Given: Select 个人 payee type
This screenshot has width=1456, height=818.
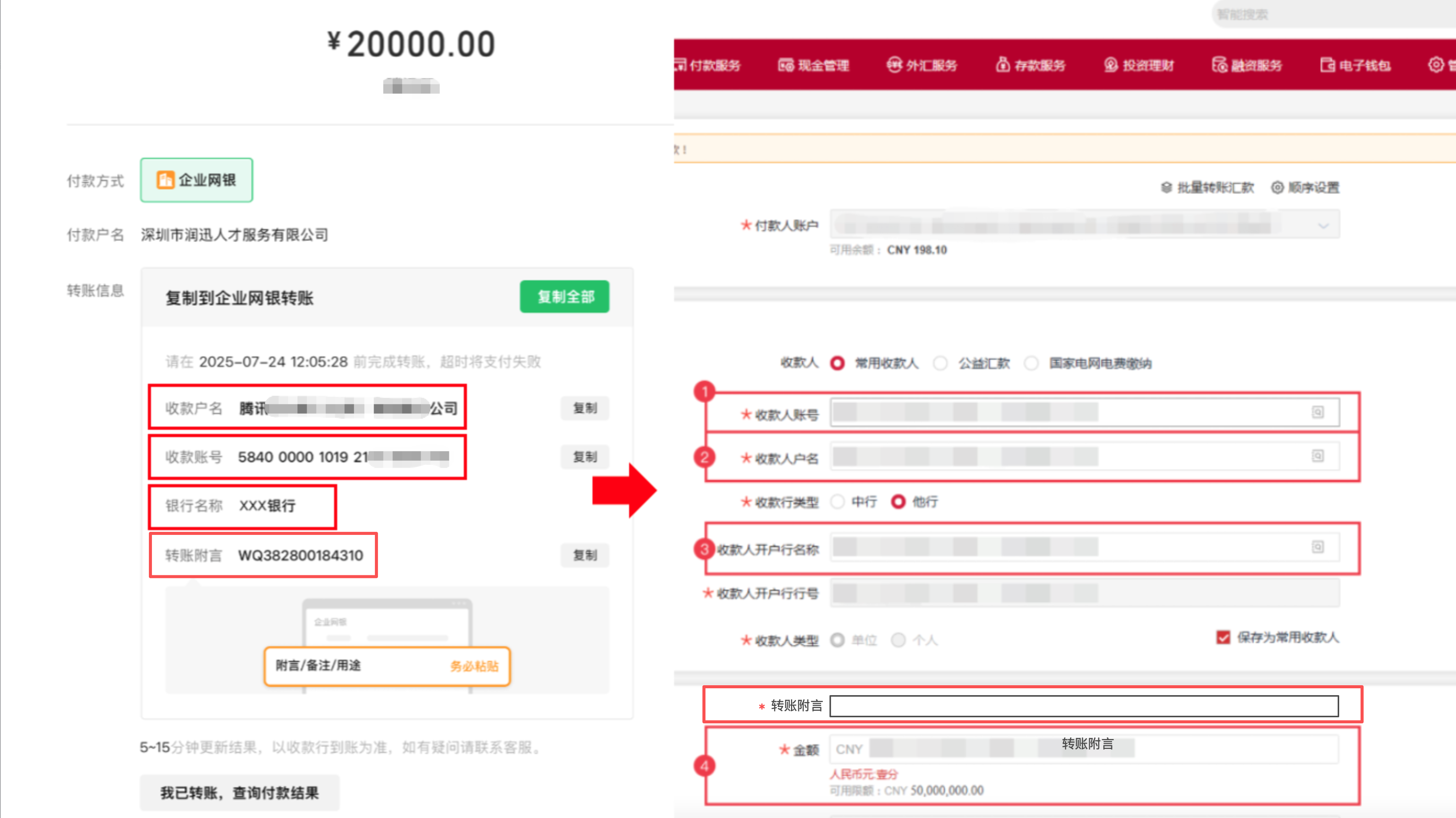Looking at the screenshot, I should tap(898, 640).
